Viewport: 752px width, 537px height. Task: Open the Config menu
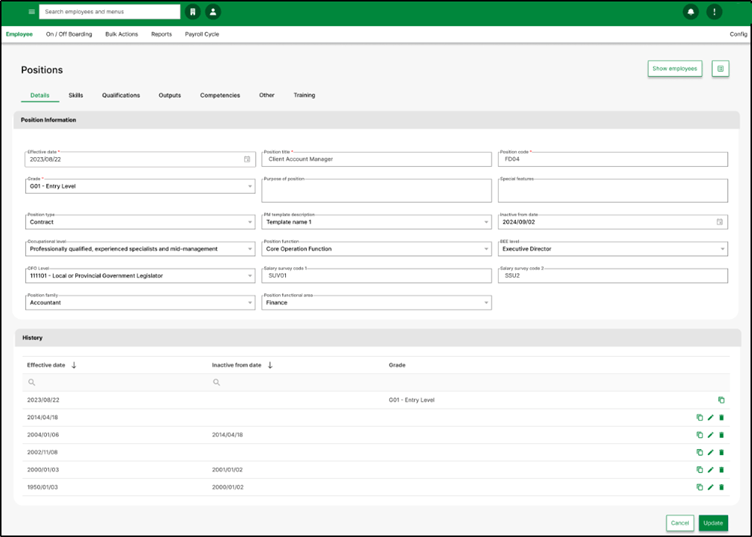coord(739,34)
